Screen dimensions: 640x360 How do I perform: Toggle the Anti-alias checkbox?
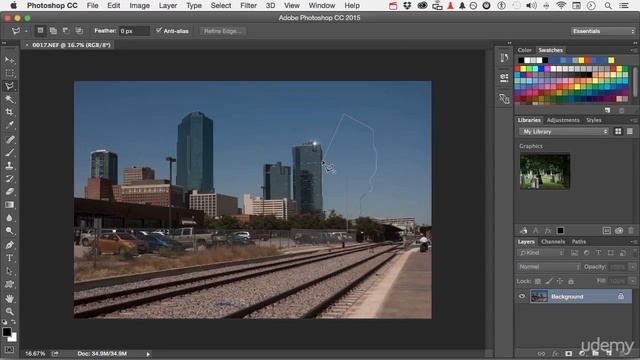click(x=159, y=31)
